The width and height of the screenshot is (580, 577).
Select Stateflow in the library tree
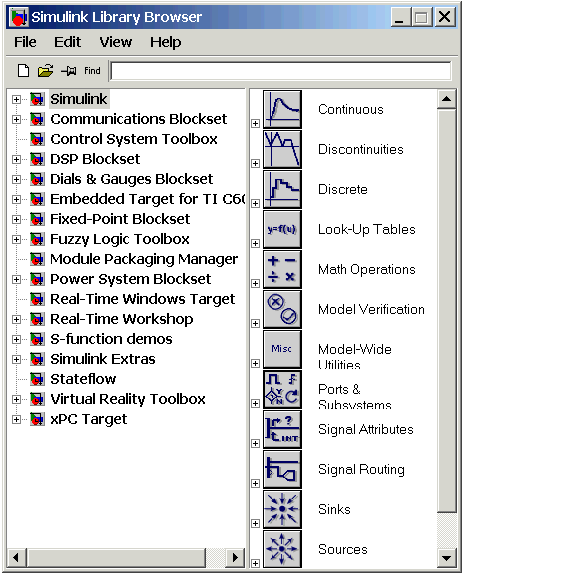83,379
